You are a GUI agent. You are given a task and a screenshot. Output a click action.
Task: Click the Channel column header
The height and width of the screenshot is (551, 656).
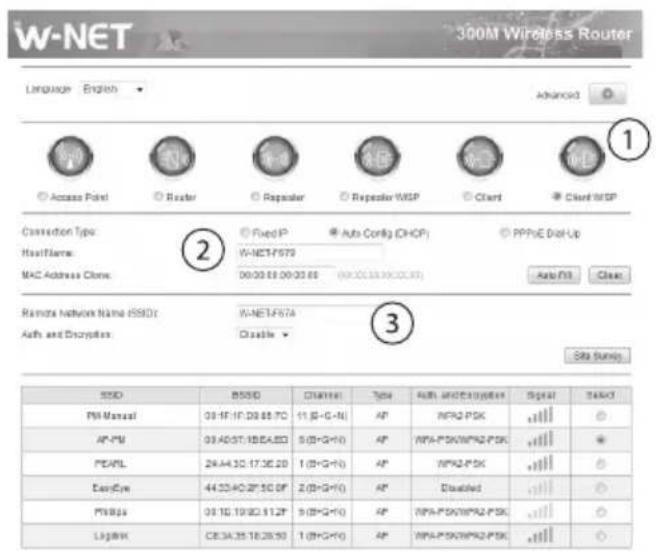323,395
